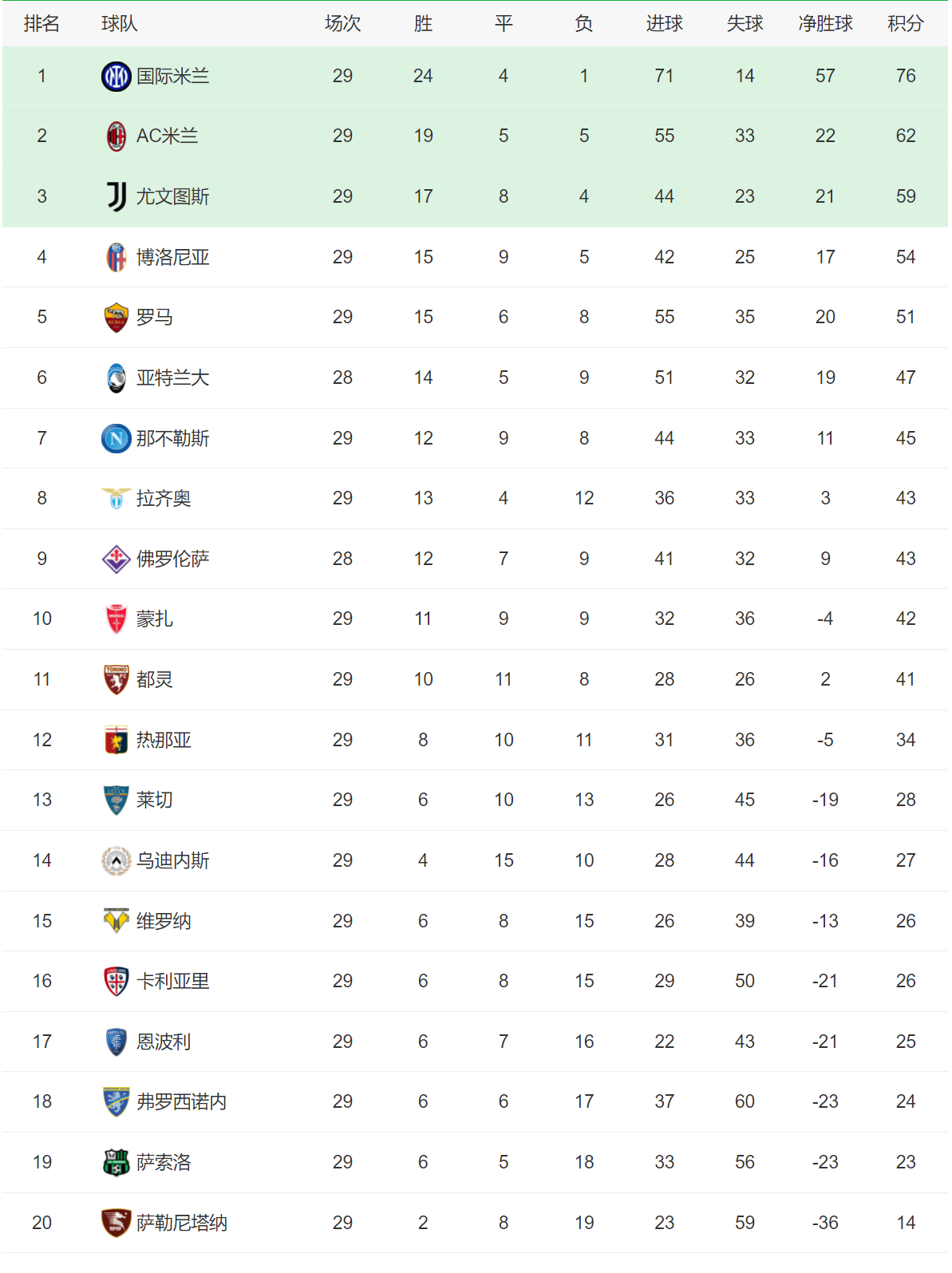Click the Napoli blue N badge
The width and height of the screenshot is (952, 1273).
point(117,438)
